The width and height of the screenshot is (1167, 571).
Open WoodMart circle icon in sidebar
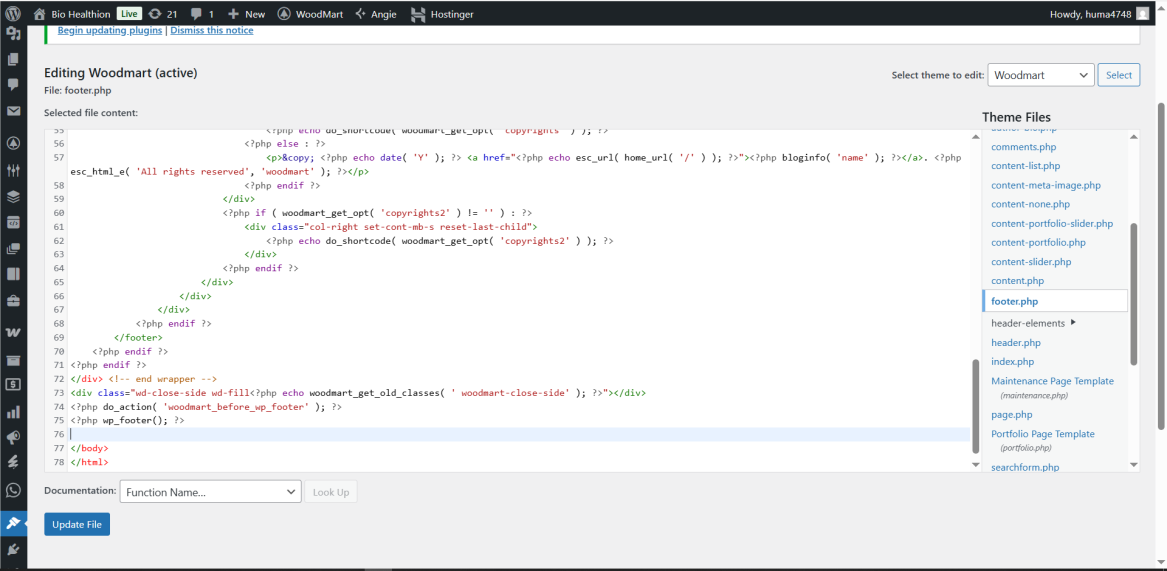(13, 143)
